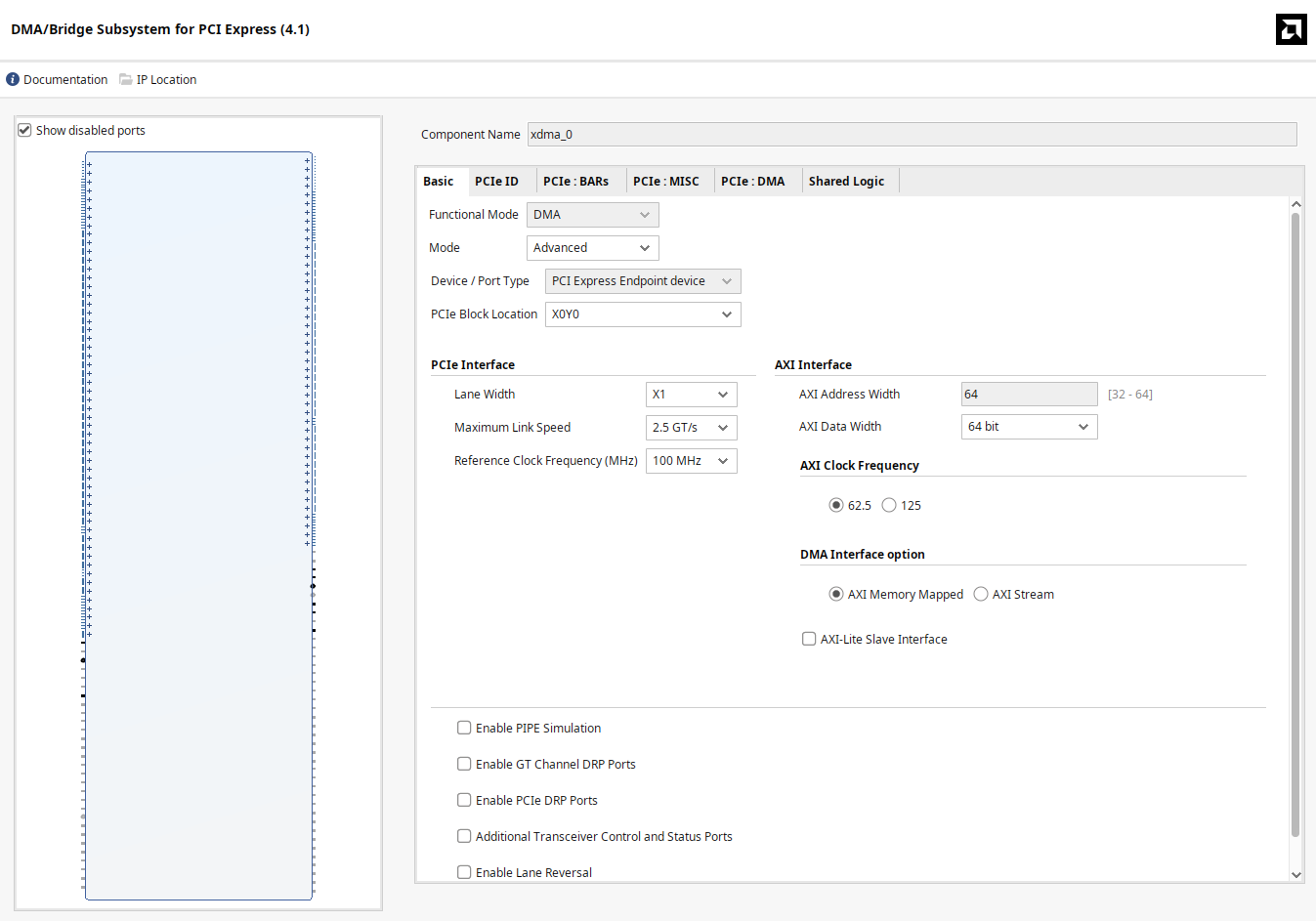This screenshot has width=1316, height=921.
Task: Click the "DMA Interface option" heading
Action: click(863, 555)
